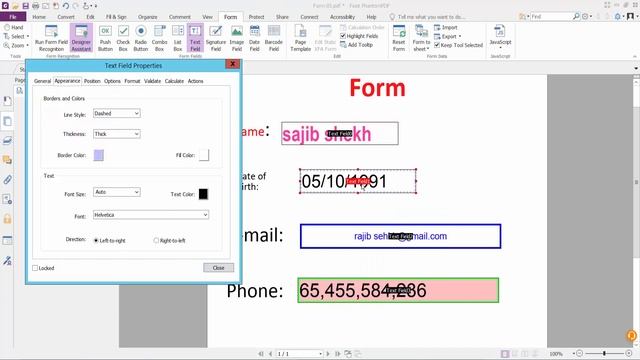Choose Left-to-right direction
Viewport: 640px width, 360px height.
pyautogui.click(x=96, y=241)
